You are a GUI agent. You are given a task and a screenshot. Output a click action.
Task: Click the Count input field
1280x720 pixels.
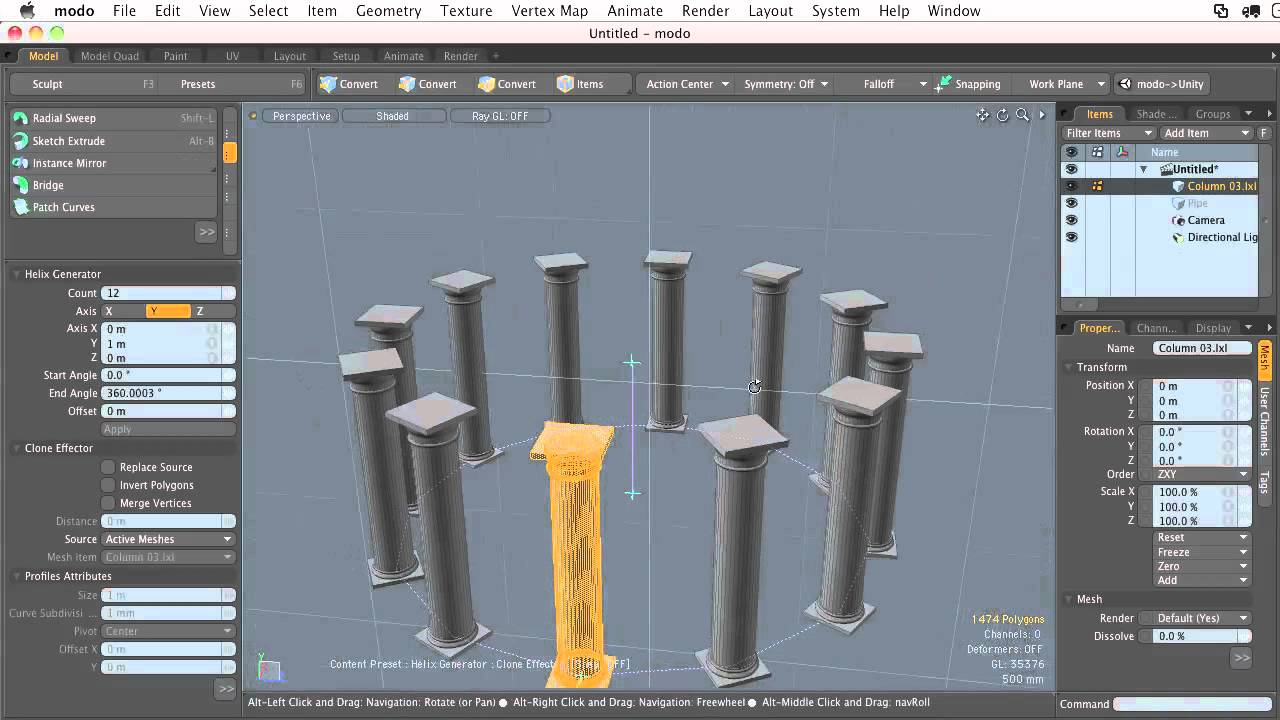click(168, 293)
